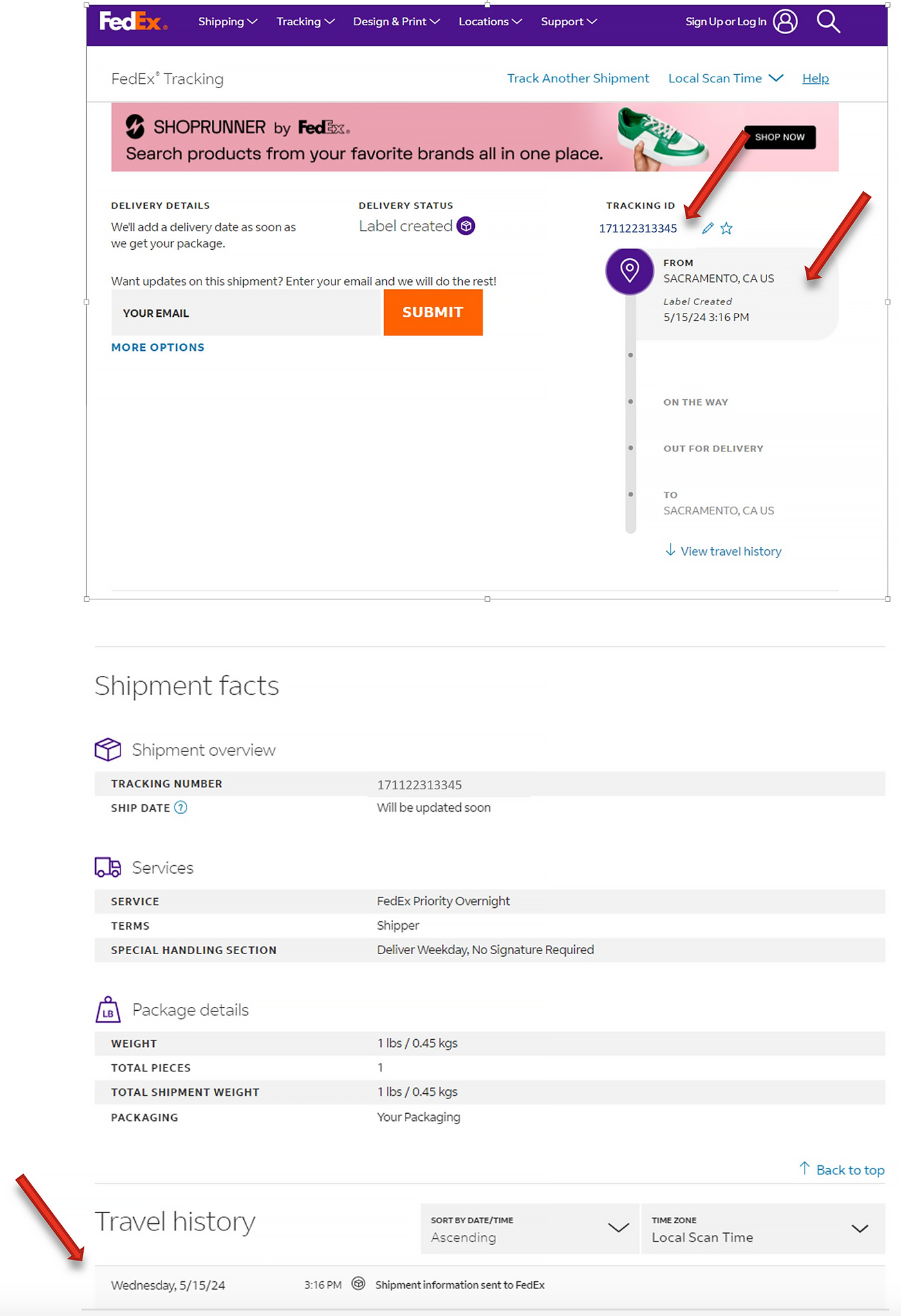Screen dimensions: 901x1316
Task: Click the Wednesday, 5/15/24 date entry
Action: pos(168,1285)
